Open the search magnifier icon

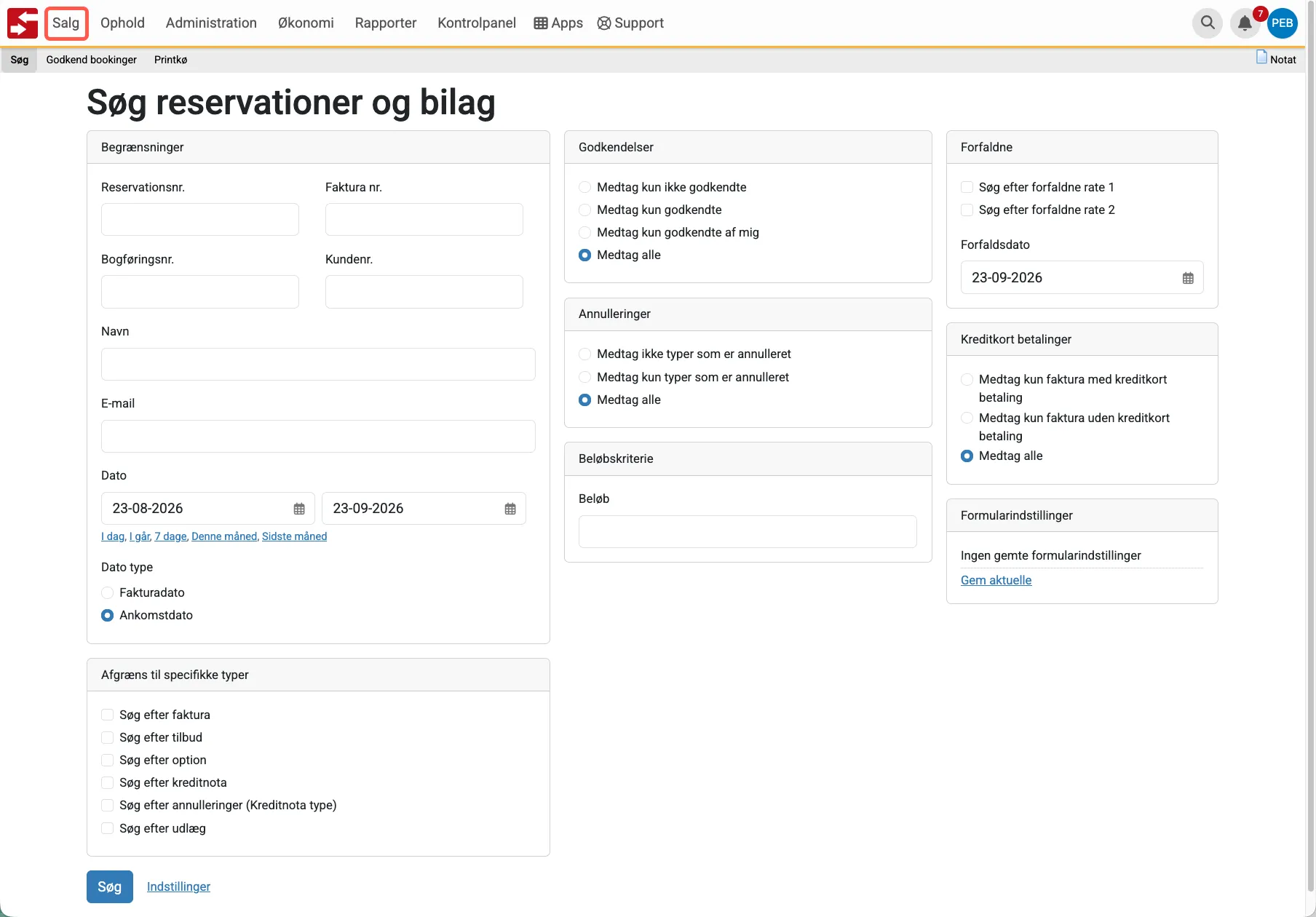coord(1208,23)
